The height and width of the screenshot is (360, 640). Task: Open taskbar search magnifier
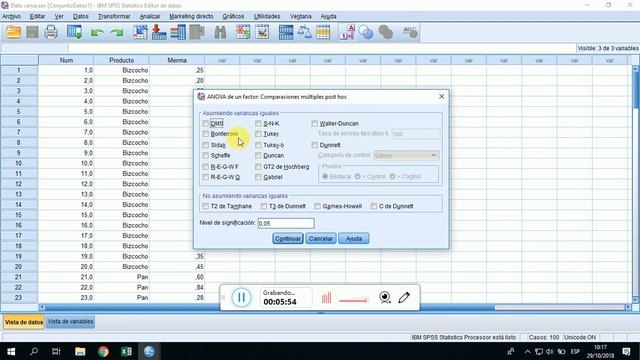(x=34, y=351)
